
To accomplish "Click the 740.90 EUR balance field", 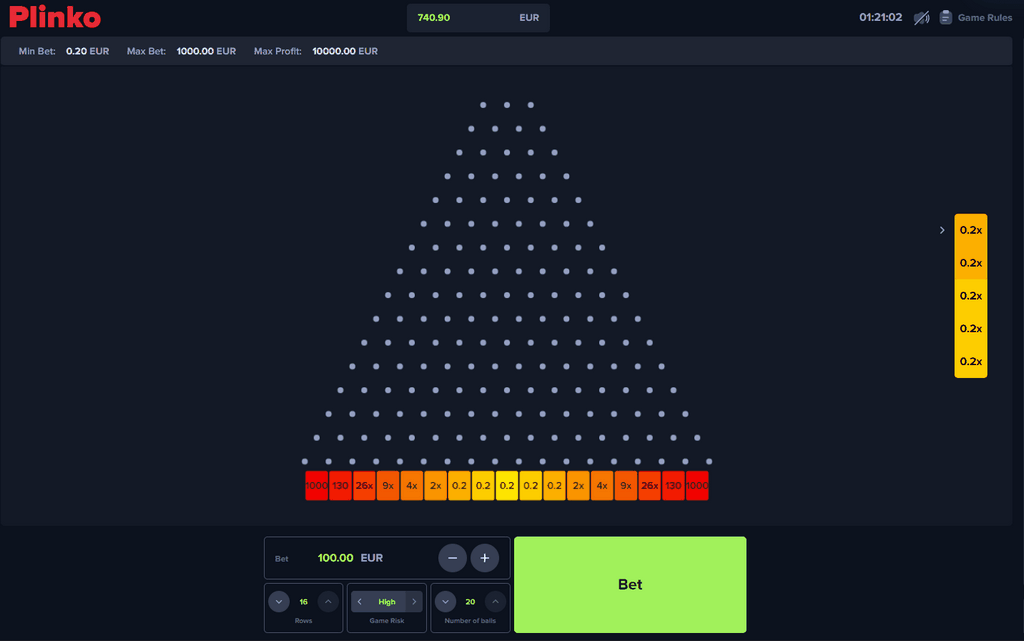I will pos(478,17).
